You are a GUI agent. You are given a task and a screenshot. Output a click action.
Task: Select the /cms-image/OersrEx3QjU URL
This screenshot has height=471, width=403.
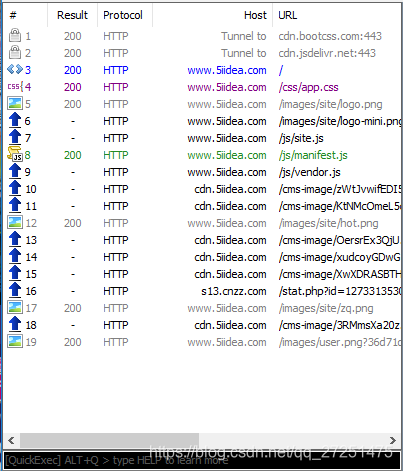(x=340, y=240)
